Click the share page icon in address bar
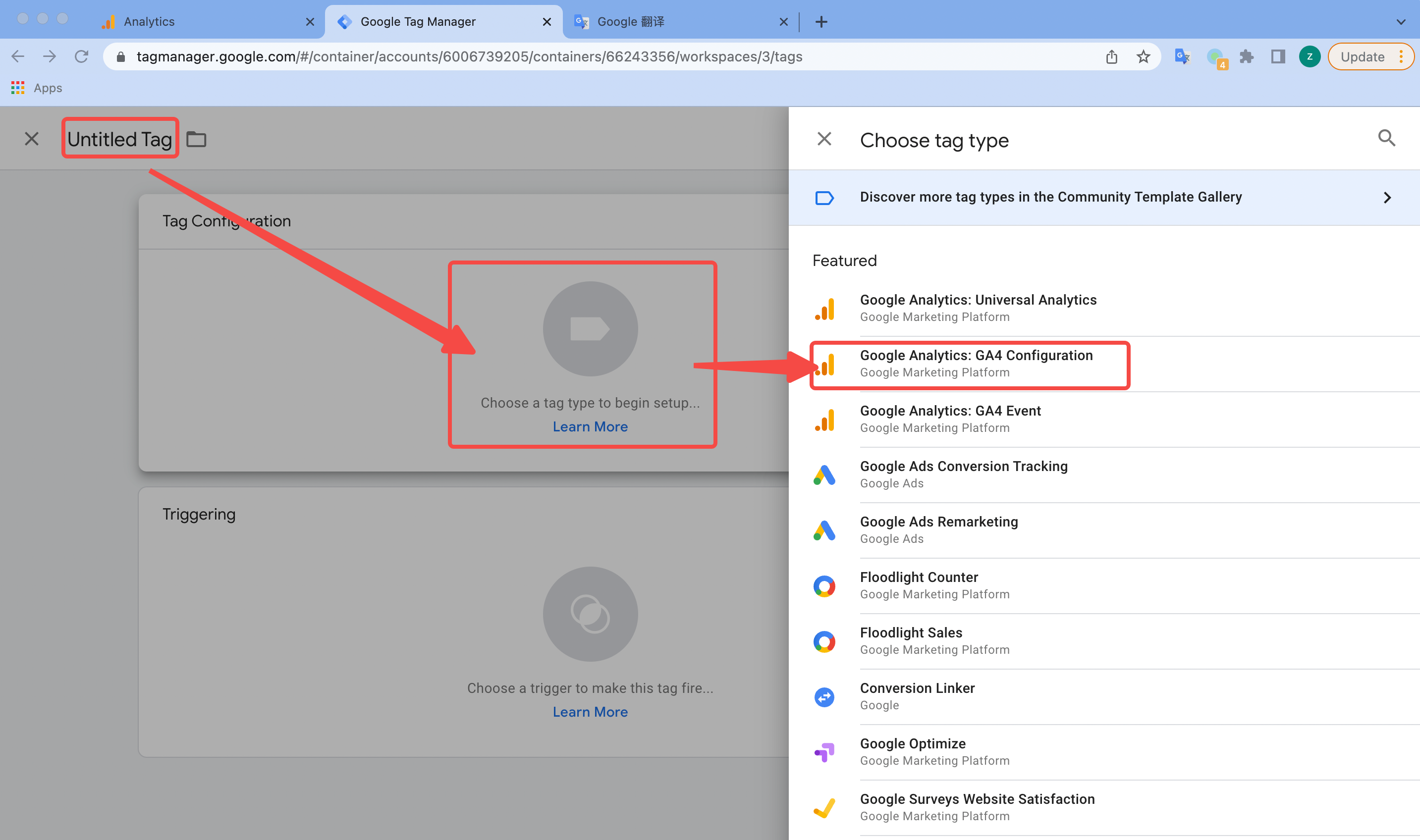Image resolution: width=1420 pixels, height=840 pixels. 1111,56
